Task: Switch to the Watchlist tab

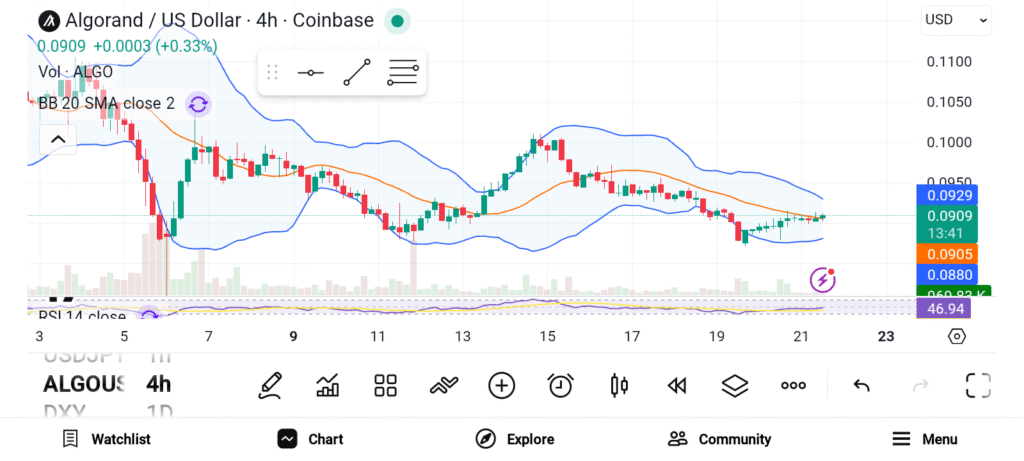Action: (106, 439)
